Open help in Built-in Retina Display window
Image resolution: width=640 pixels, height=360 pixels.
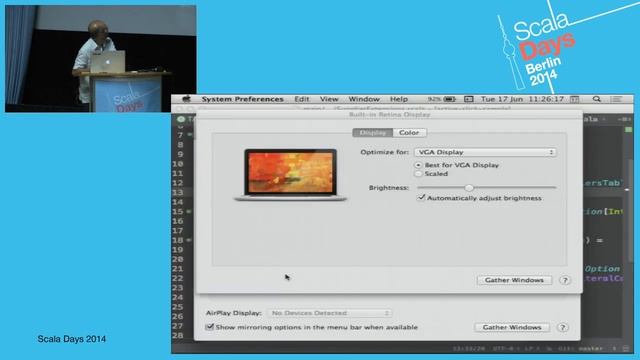[x=565, y=280]
